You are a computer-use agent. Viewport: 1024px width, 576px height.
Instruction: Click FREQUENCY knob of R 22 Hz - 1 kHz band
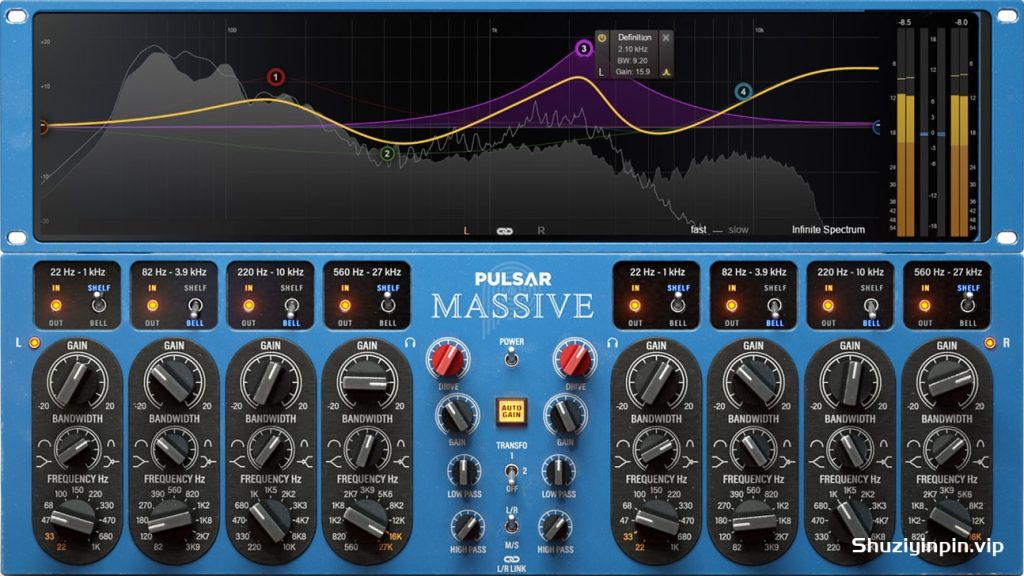pos(656,522)
